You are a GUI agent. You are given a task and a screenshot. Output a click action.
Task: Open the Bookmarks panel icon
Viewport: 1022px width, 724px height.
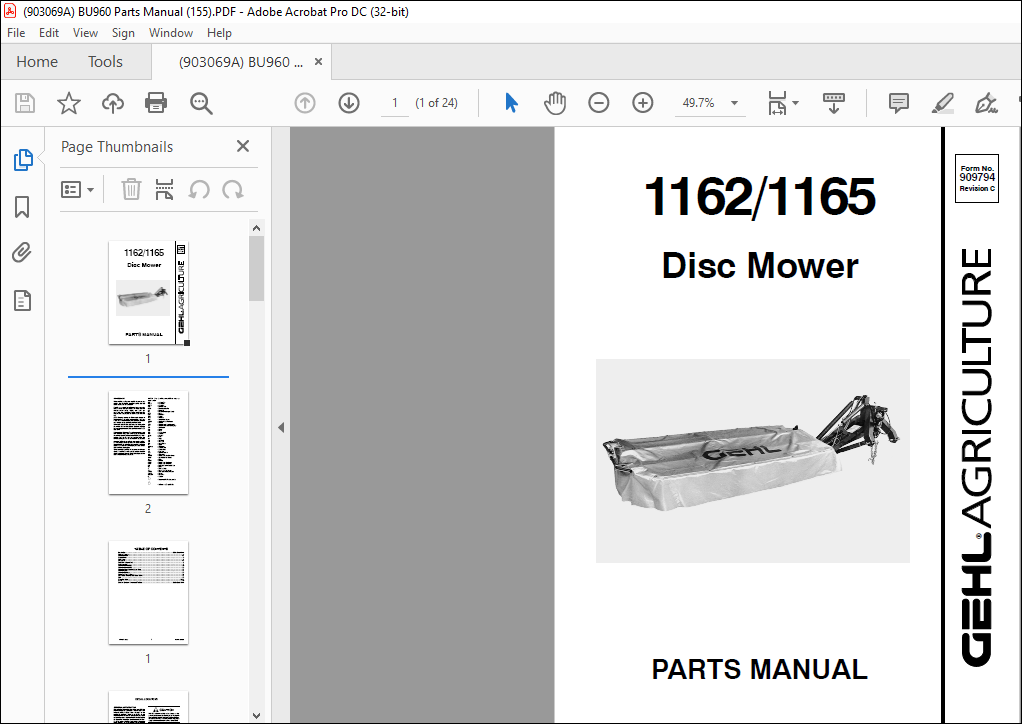(22, 207)
